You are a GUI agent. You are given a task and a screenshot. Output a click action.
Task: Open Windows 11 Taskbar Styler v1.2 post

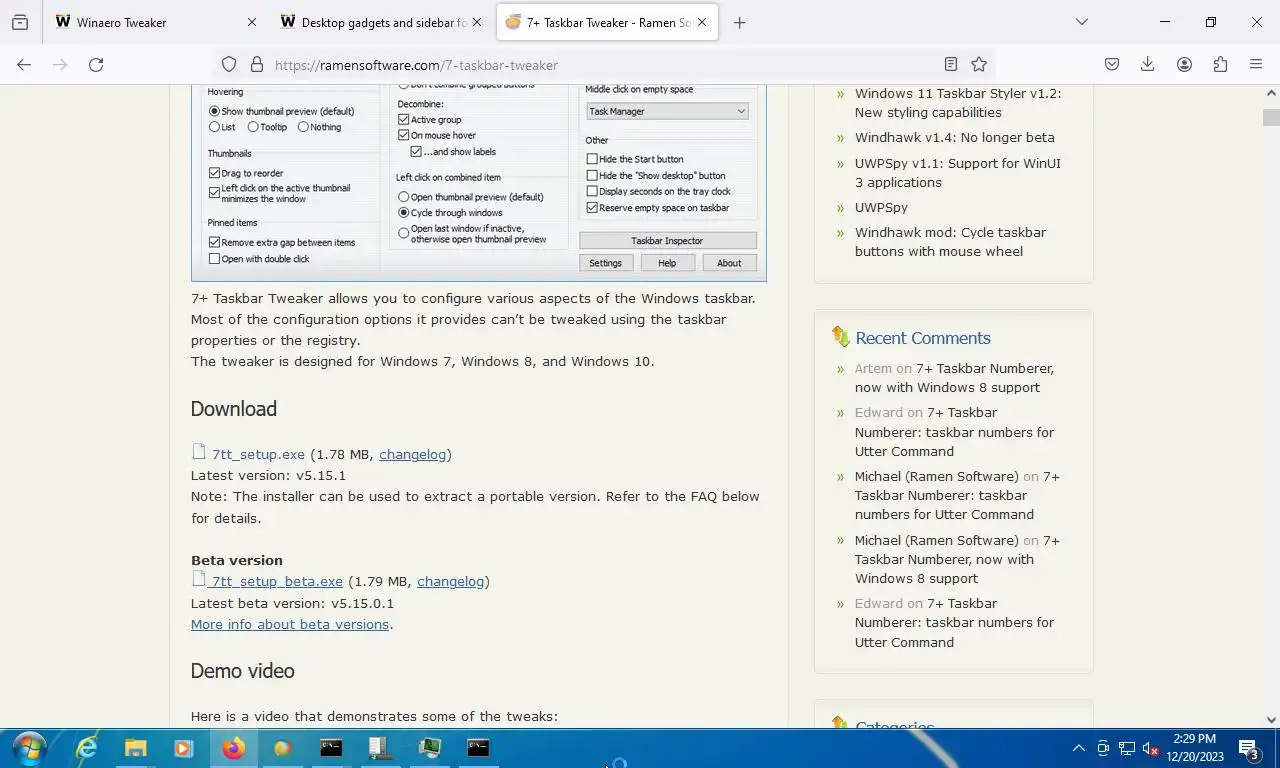(958, 103)
